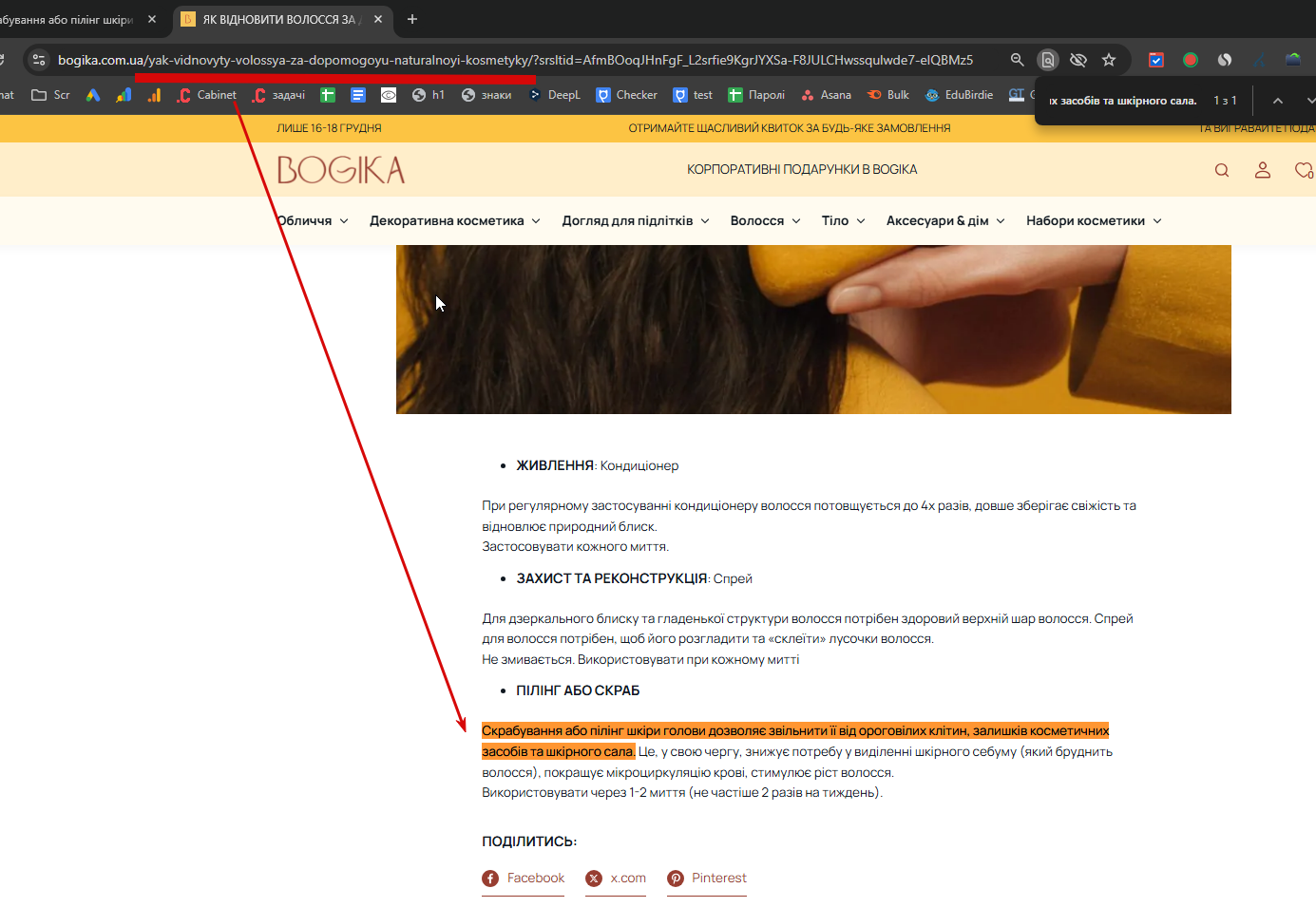
Task: Open the eye icon bookmark
Action: coord(389,95)
